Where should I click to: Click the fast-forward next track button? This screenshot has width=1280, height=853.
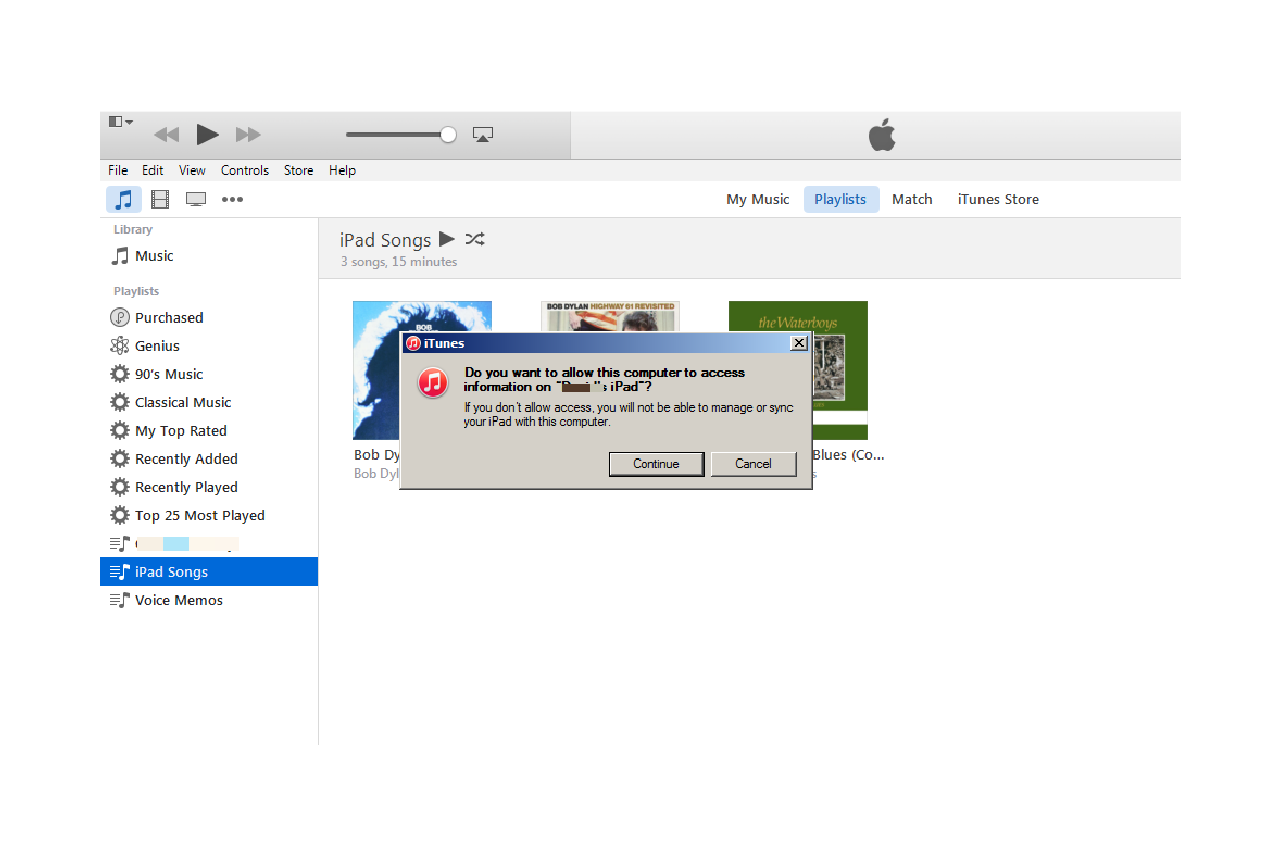point(248,134)
